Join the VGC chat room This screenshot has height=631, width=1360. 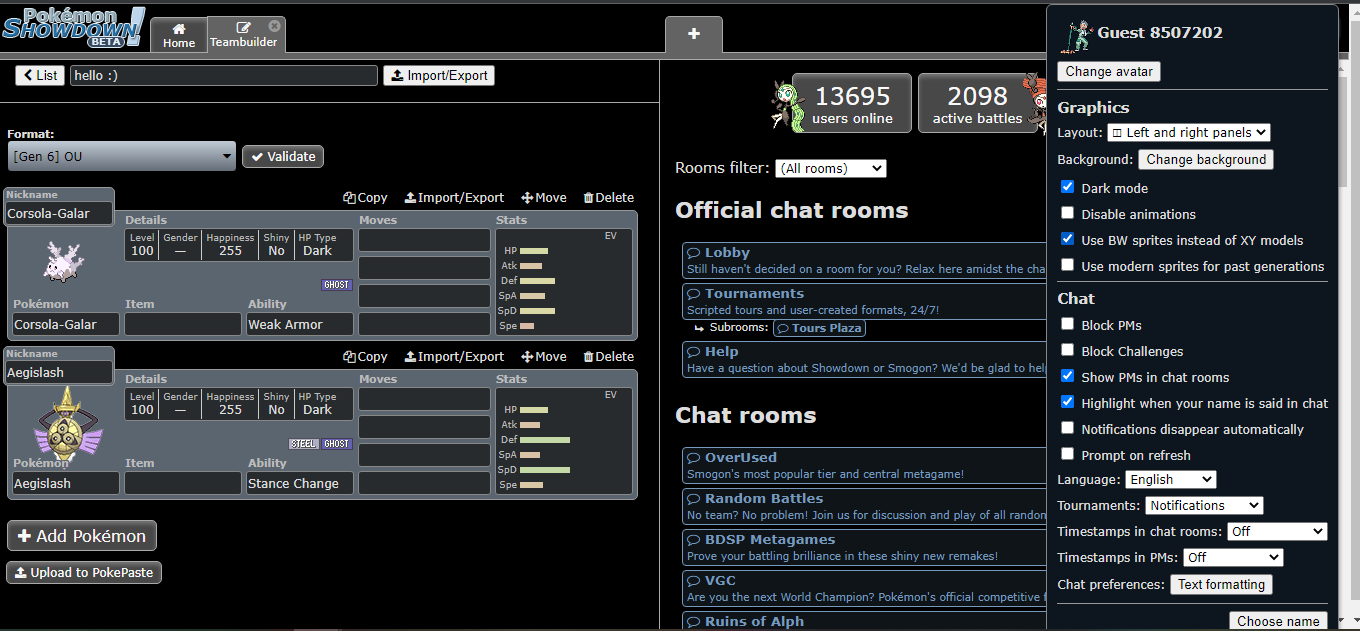[864, 588]
